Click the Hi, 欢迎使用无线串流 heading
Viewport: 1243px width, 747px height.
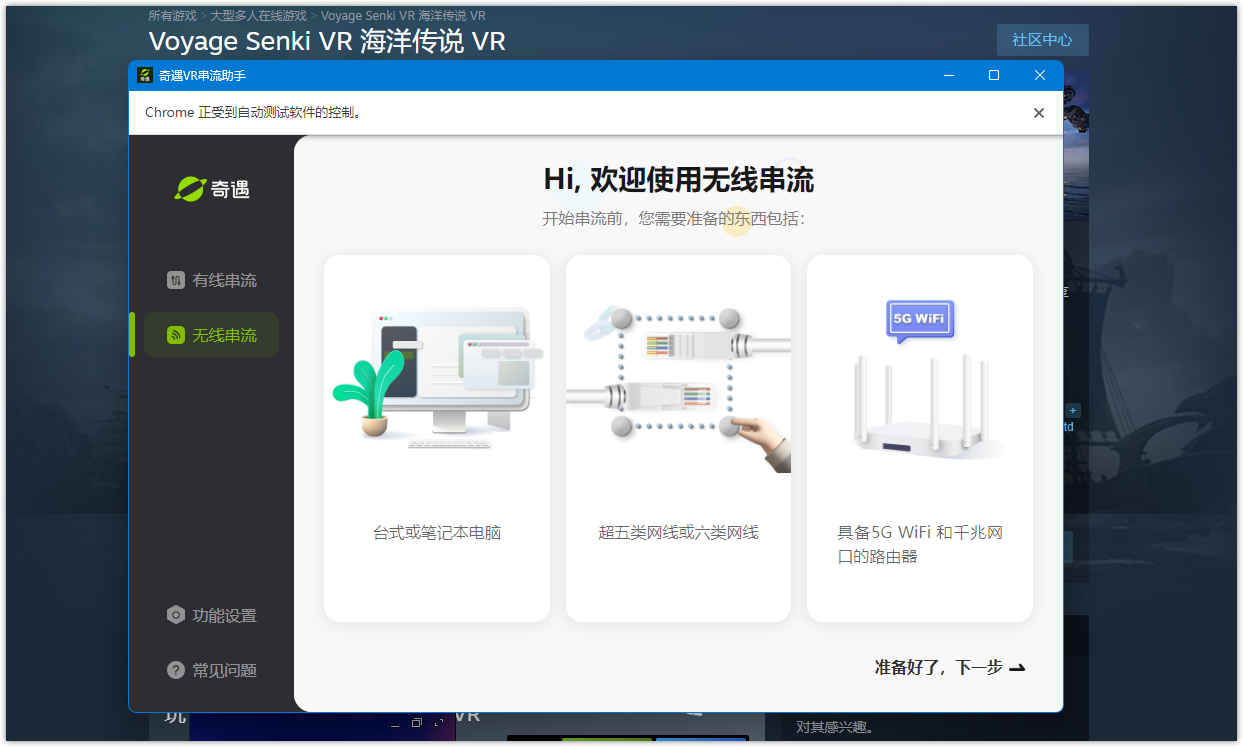click(x=678, y=180)
